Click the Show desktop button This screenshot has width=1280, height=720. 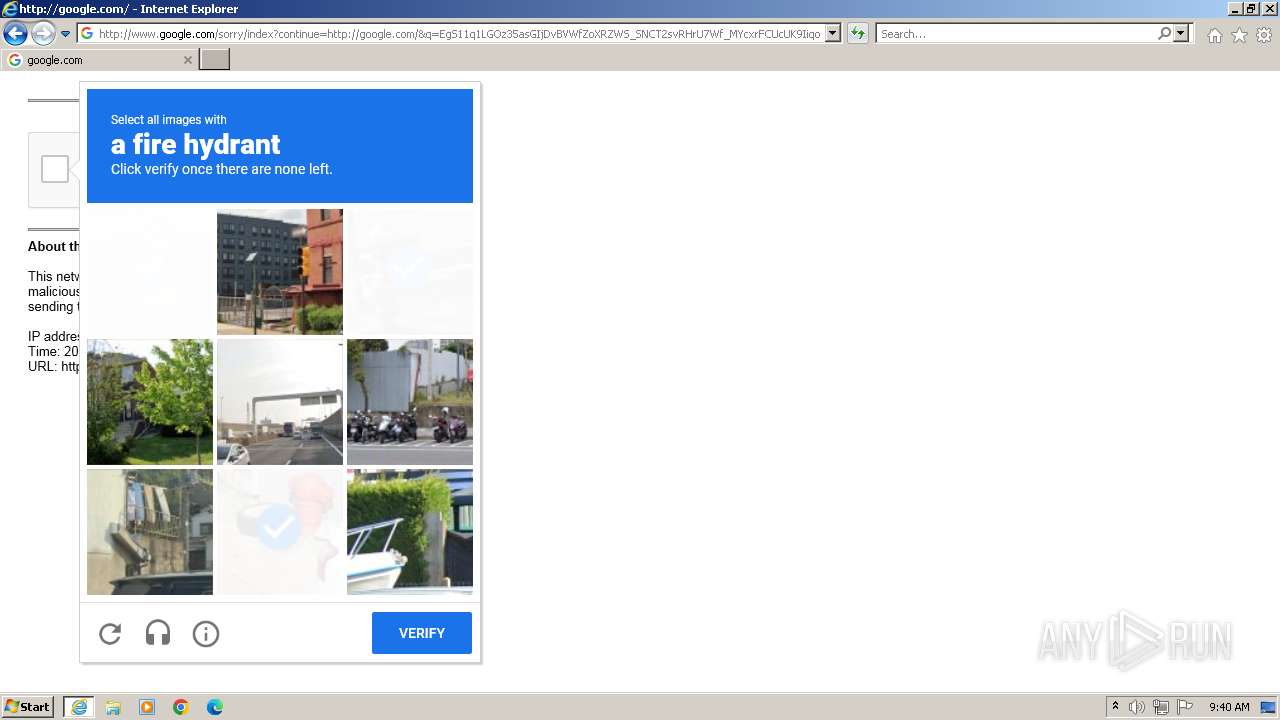point(1268,707)
